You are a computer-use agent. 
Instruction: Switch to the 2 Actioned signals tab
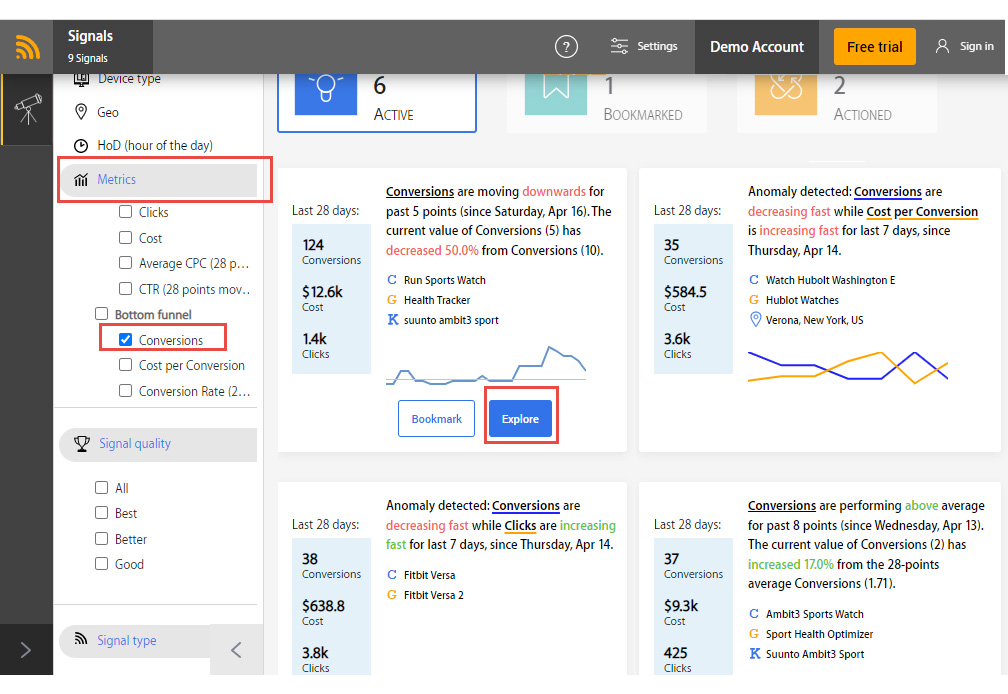tap(836, 103)
